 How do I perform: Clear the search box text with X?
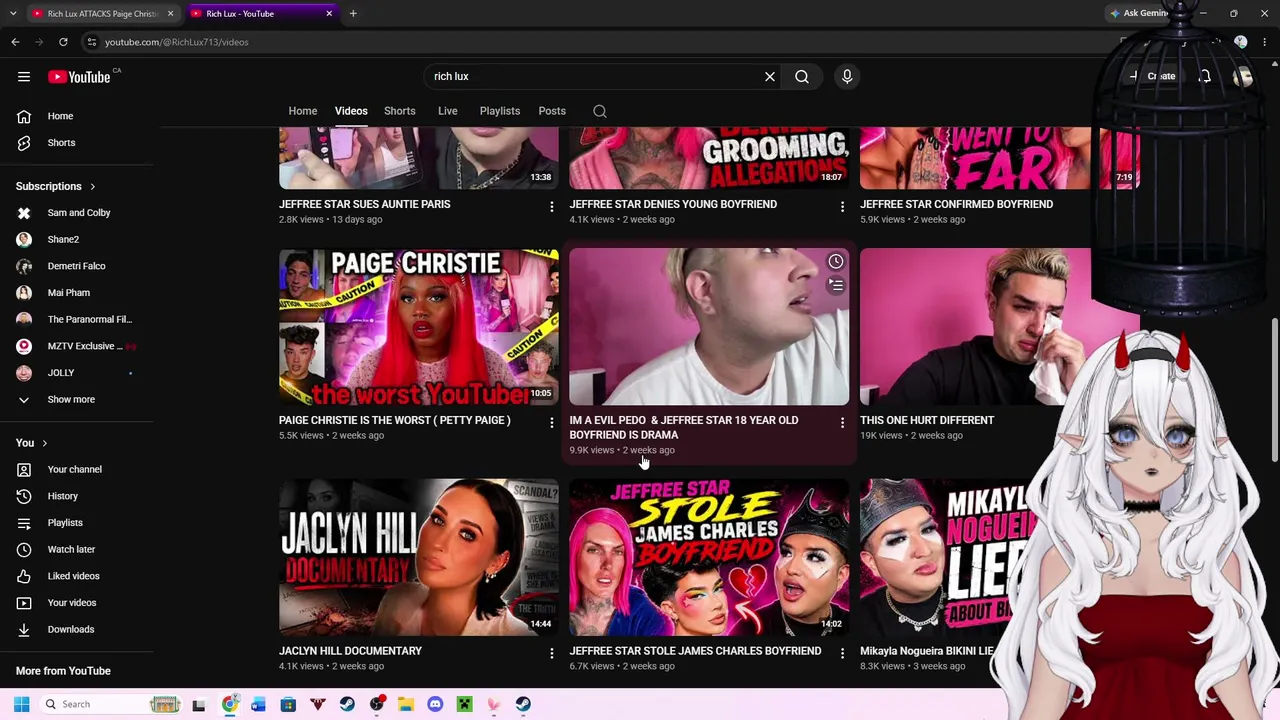(770, 76)
